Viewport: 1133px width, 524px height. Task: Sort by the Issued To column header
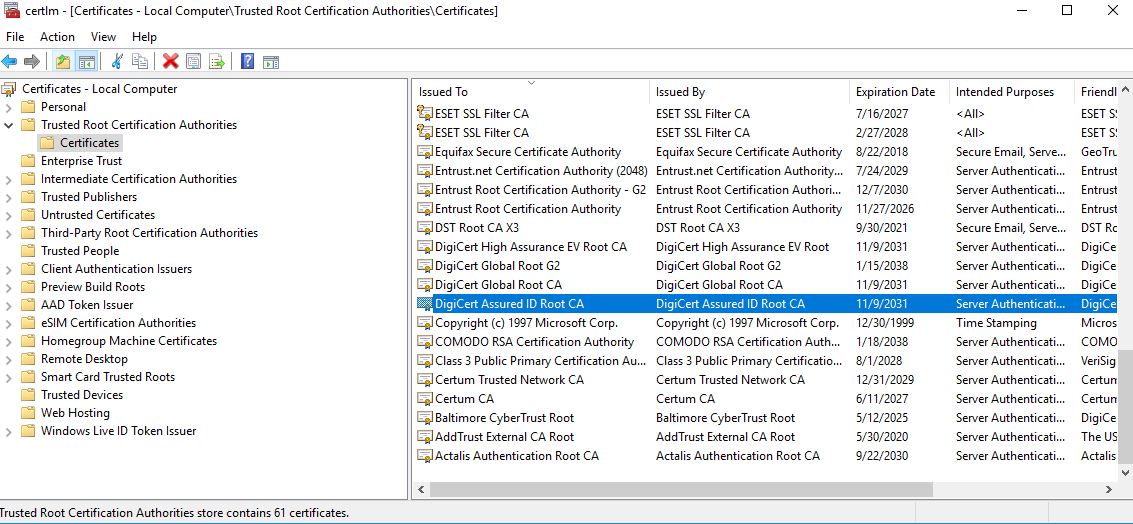pyautogui.click(x=531, y=92)
